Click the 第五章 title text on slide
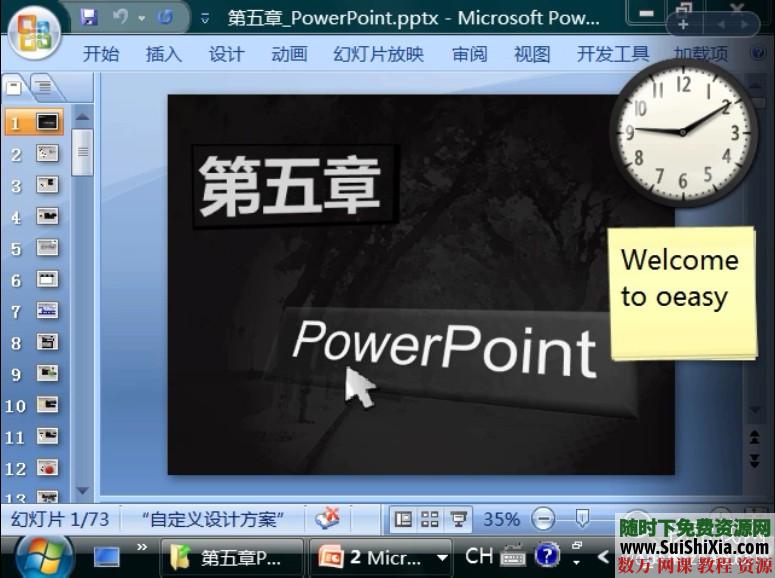Image resolution: width=775 pixels, height=578 pixels. point(292,186)
